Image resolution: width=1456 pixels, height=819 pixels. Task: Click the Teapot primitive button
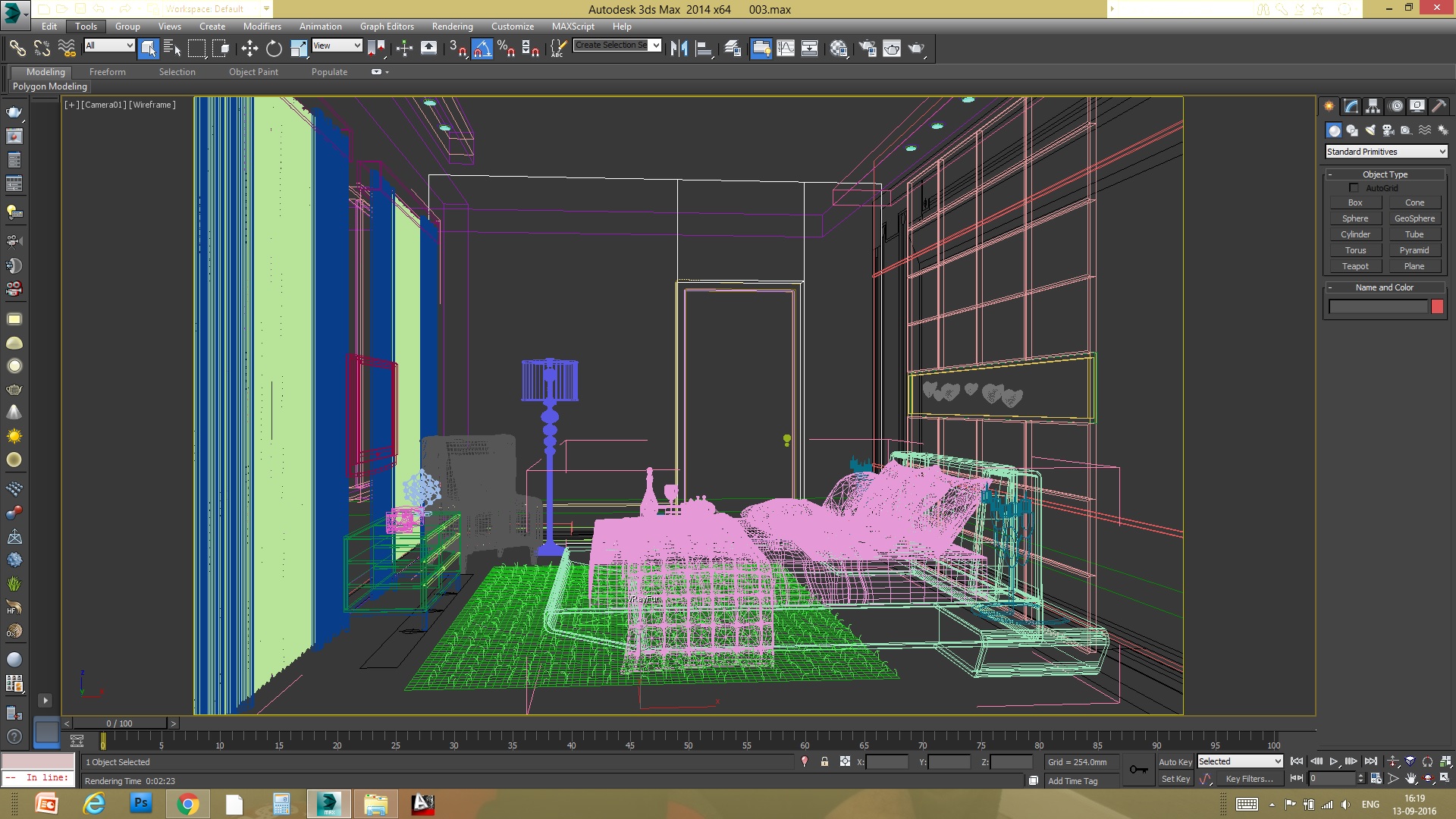point(1355,266)
